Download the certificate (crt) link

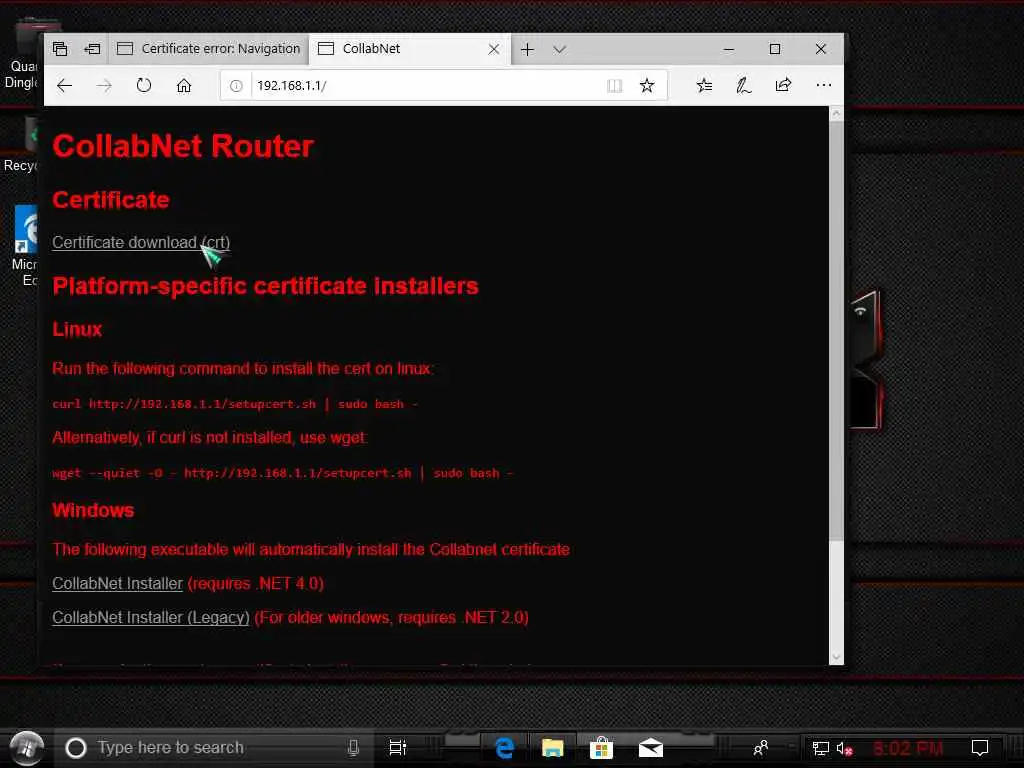click(x=141, y=242)
